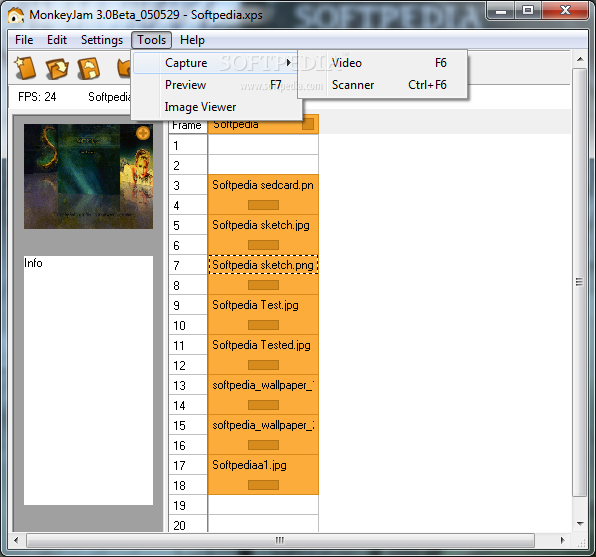This screenshot has height=557, width=596.
Task: Click hold marker in frame 8 cell
Action: point(263,285)
